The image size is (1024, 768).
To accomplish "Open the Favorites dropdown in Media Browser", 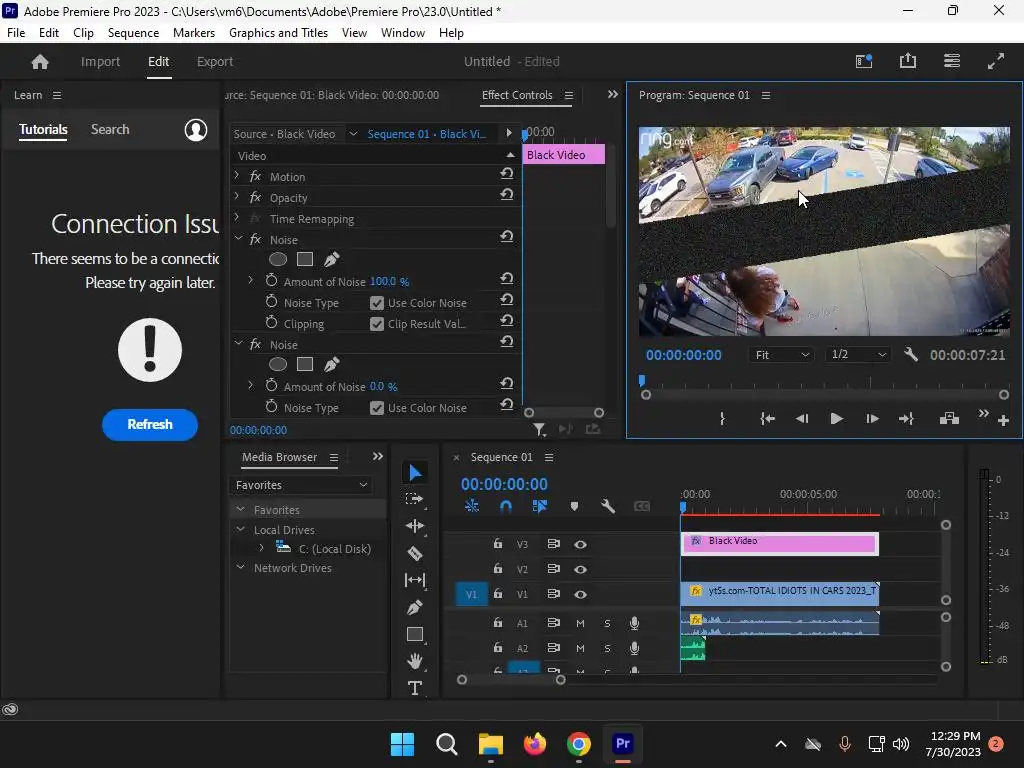I will coord(301,485).
